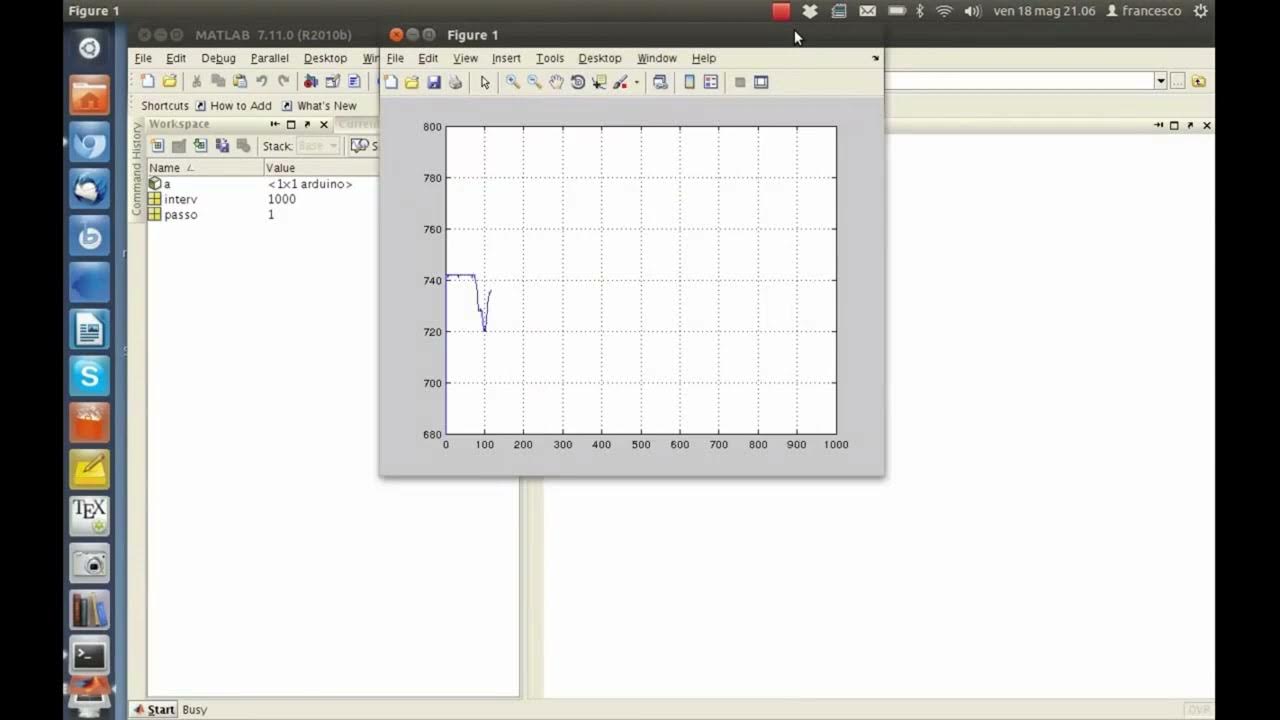Viewport: 1280px width, 720px height.
Task: Save the figure with floppy icon
Action: pyautogui.click(x=434, y=82)
